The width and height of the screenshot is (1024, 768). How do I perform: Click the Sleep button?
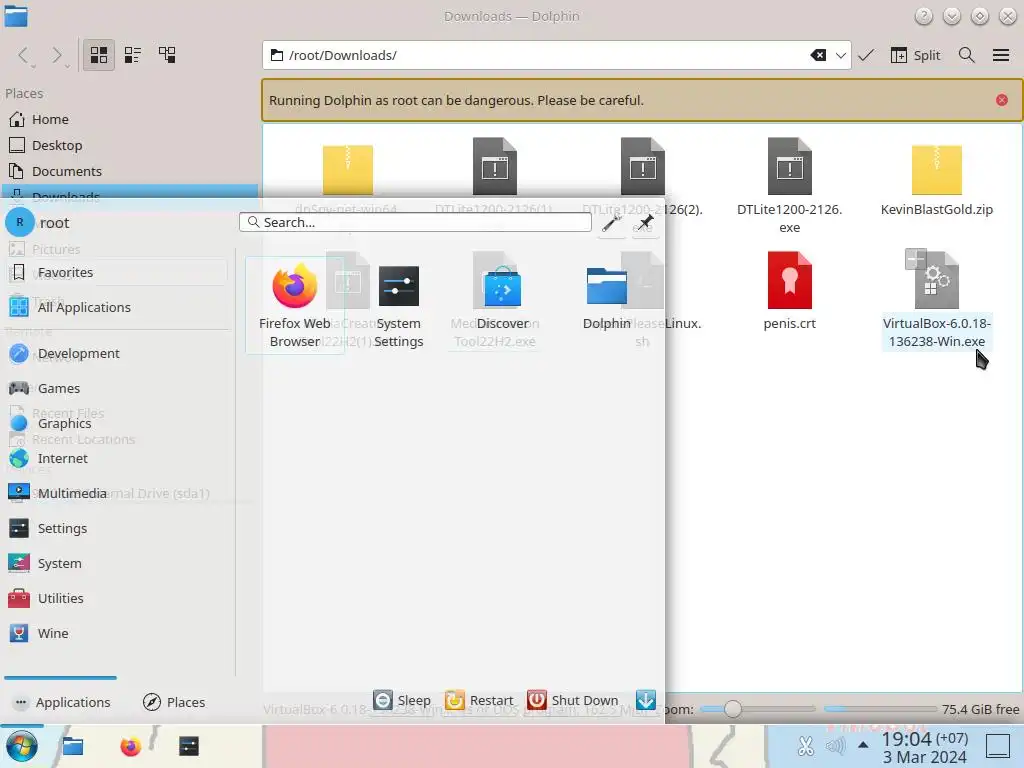pos(402,700)
